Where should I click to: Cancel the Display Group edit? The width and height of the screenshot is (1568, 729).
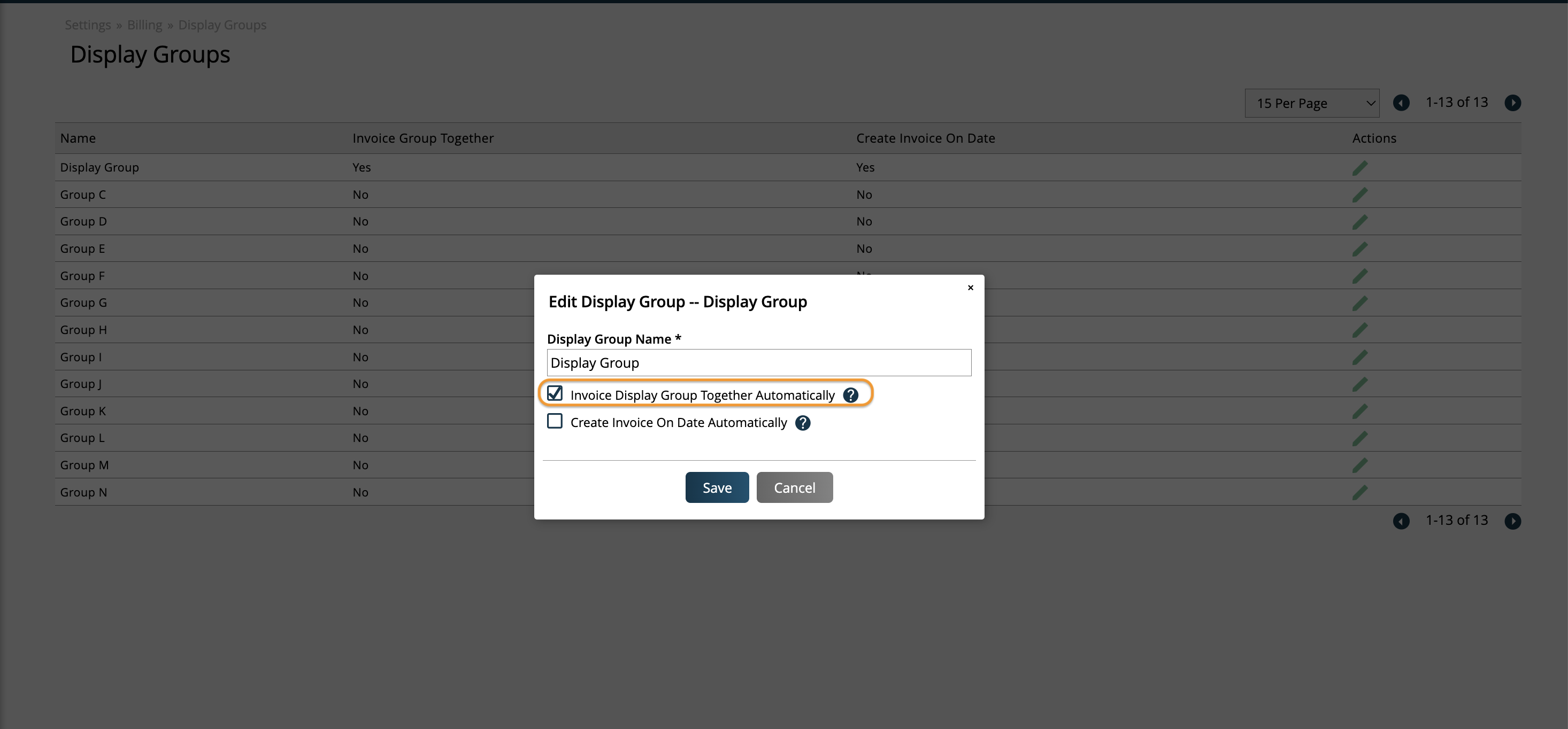coord(794,487)
